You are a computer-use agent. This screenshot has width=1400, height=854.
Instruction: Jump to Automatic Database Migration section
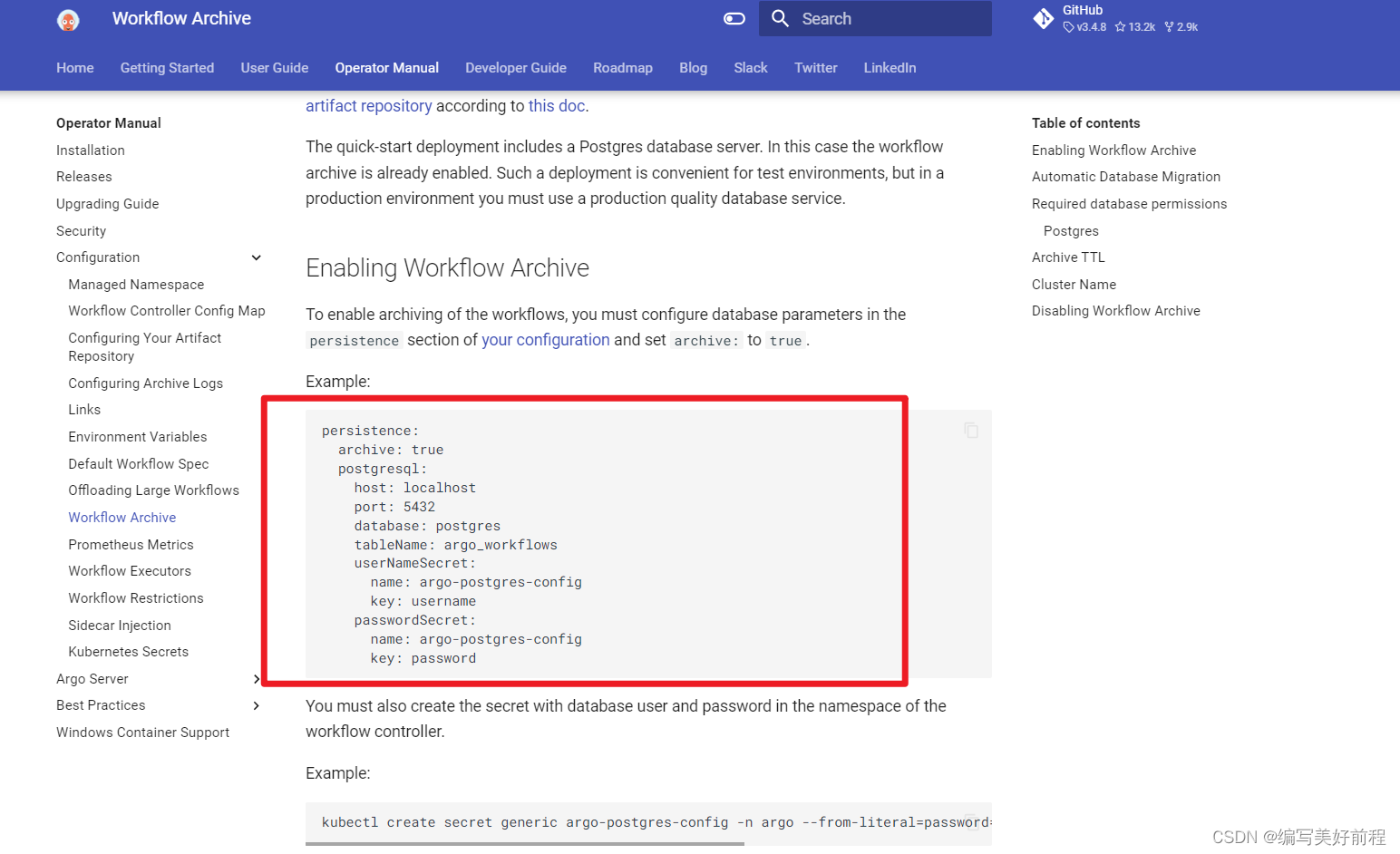pos(1126,177)
